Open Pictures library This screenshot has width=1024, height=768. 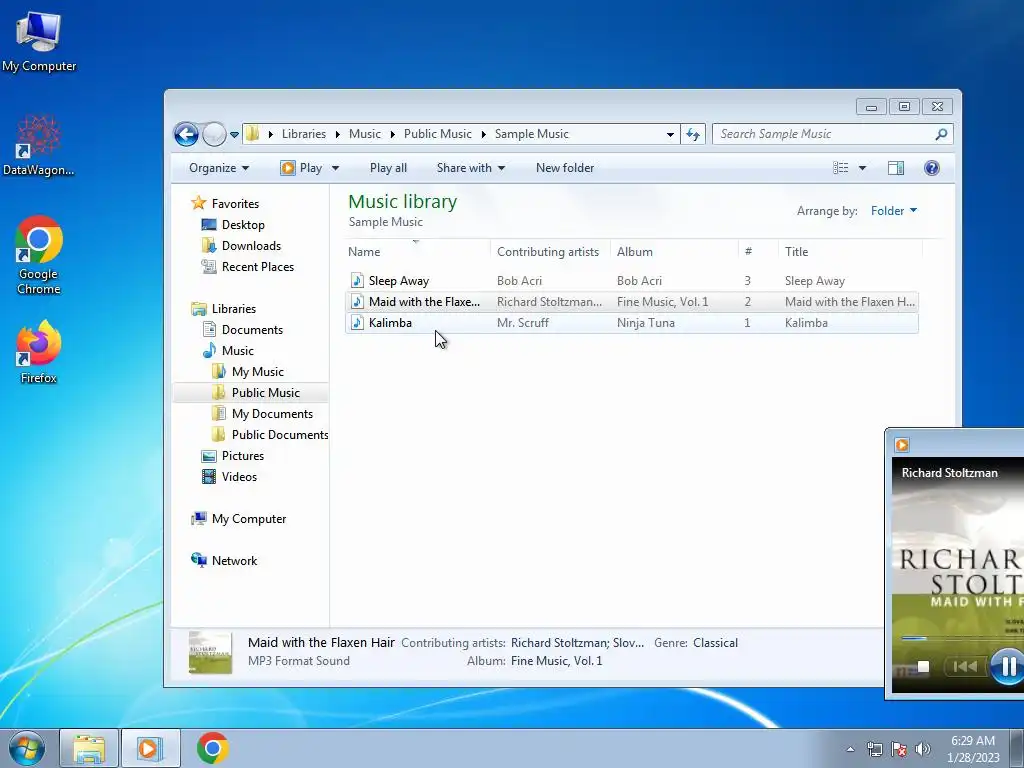tap(242, 456)
